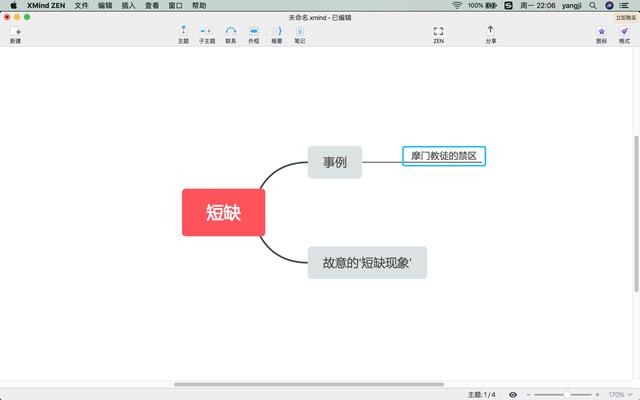640x400 pixels.
Task: Click the battery 100% indicator
Action: [482, 5]
